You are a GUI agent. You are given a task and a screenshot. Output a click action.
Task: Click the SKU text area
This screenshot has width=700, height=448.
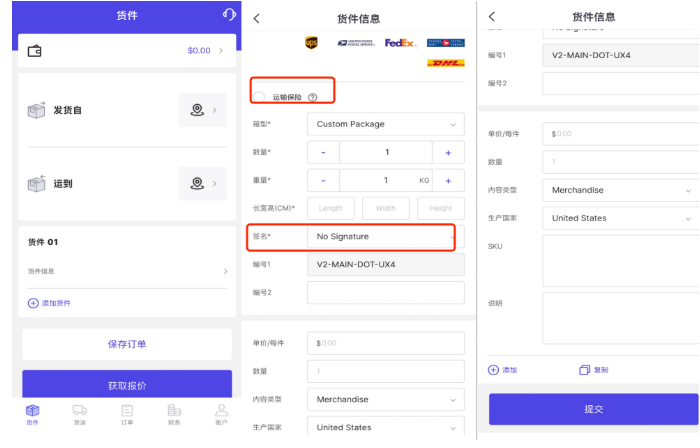[x=621, y=261]
